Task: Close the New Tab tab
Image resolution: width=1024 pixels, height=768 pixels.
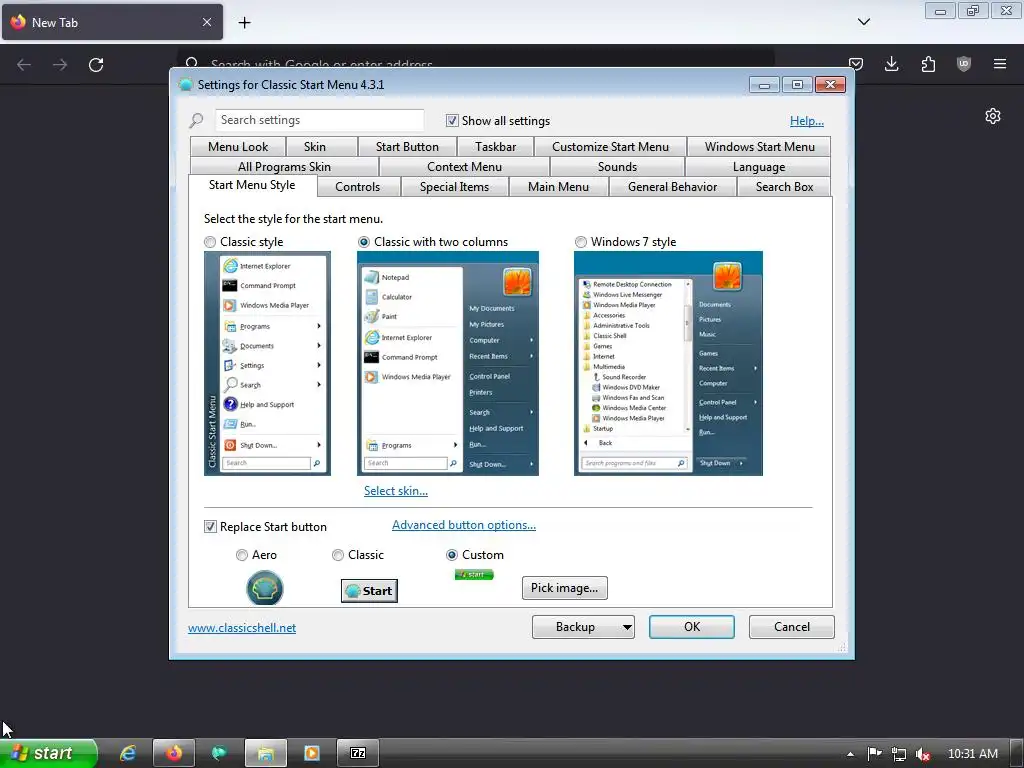Action: [x=207, y=22]
